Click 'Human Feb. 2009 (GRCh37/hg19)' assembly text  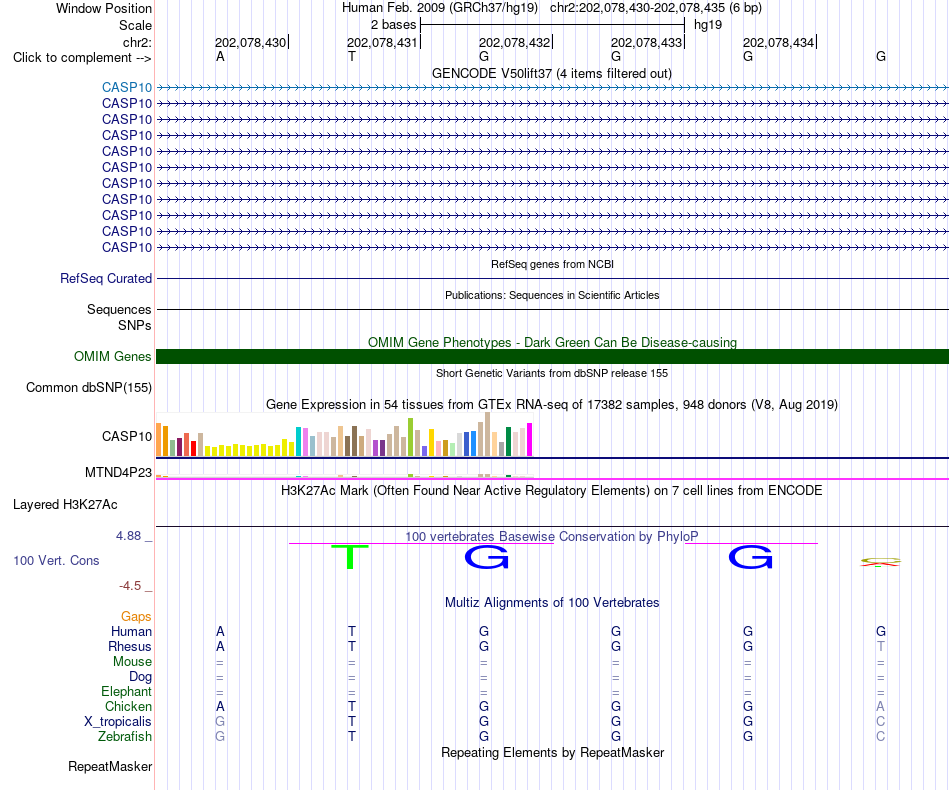440,8
